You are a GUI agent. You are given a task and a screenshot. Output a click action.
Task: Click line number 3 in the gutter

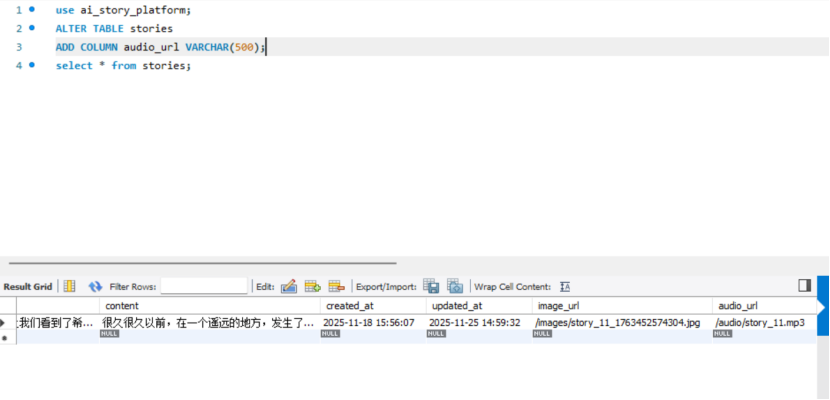19,47
